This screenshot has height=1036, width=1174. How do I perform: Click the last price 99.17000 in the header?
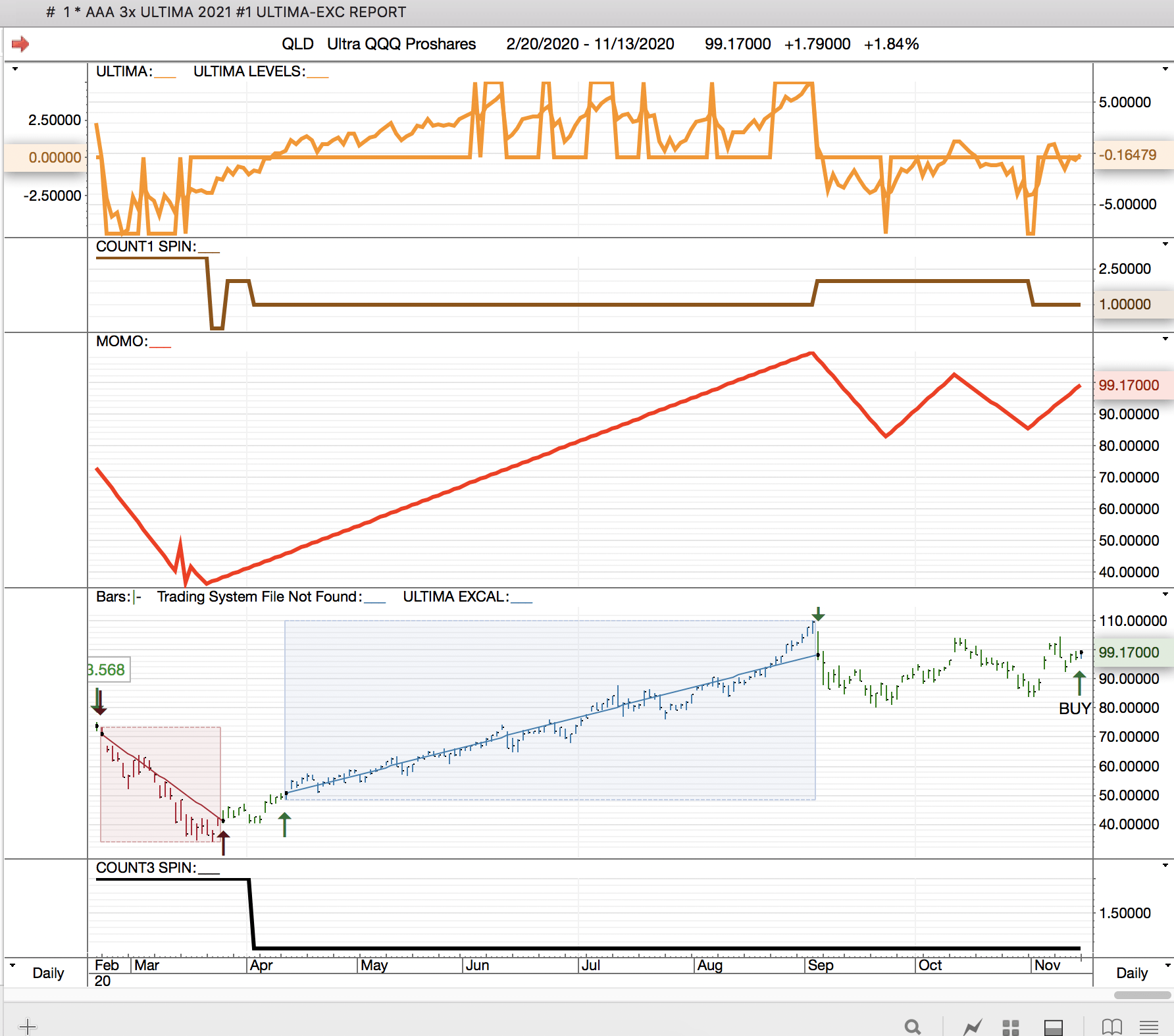738,44
